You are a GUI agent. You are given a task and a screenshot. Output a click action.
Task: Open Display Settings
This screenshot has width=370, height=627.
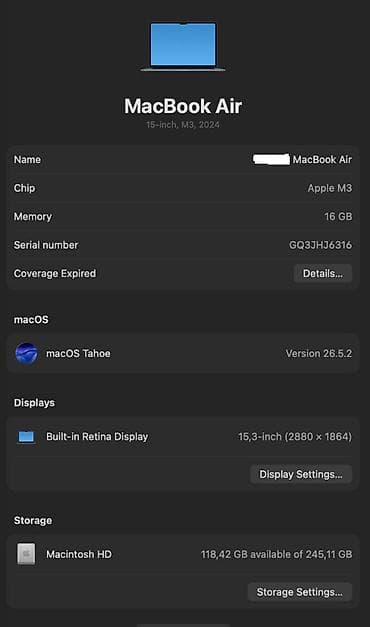301,474
